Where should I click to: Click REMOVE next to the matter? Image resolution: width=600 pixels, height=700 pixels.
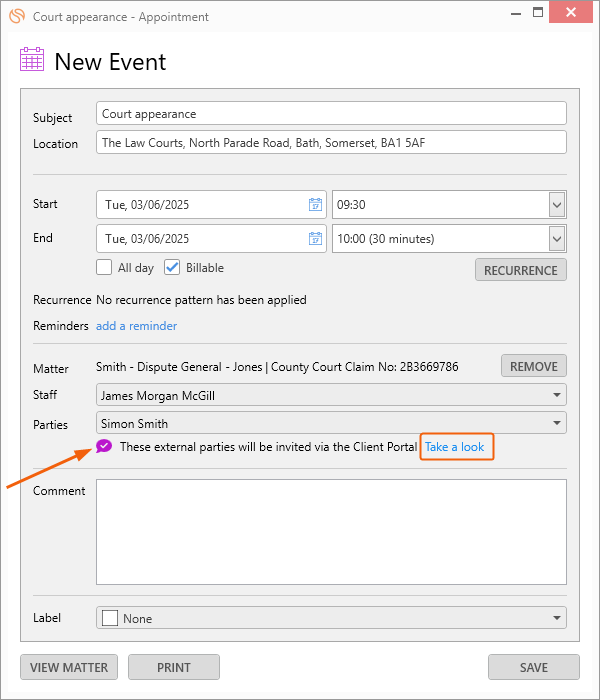[x=533, y=366]
